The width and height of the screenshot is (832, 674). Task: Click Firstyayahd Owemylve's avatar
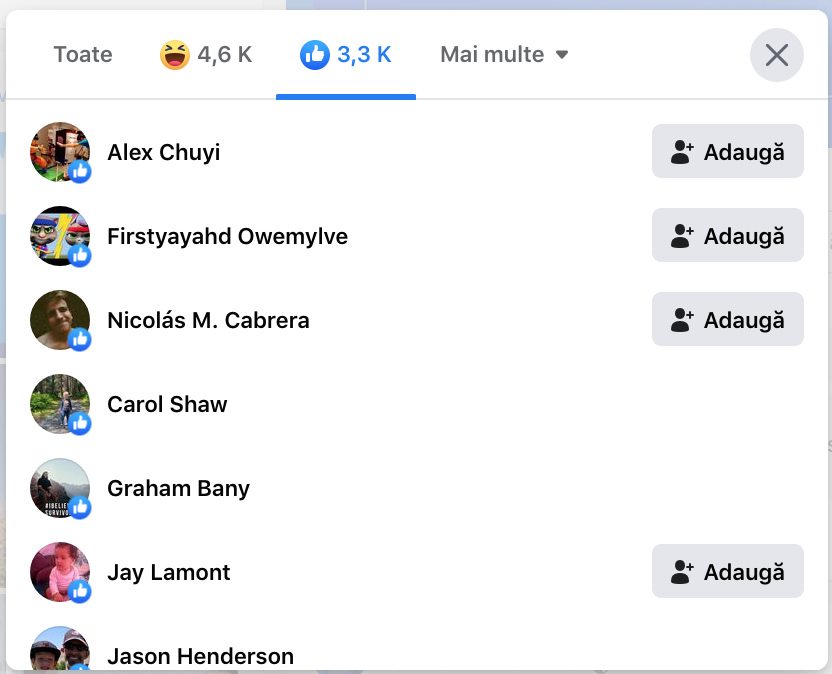(x=60, y=236)
